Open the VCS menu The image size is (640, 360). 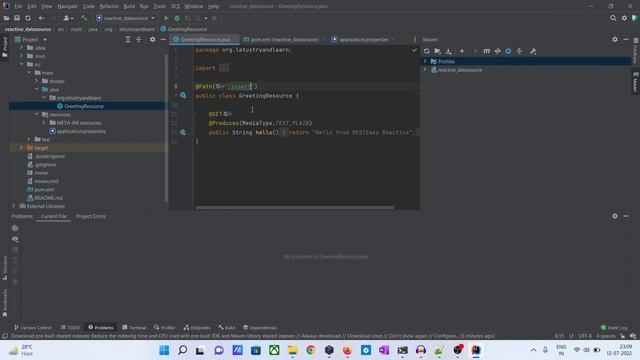coord(175,6)
